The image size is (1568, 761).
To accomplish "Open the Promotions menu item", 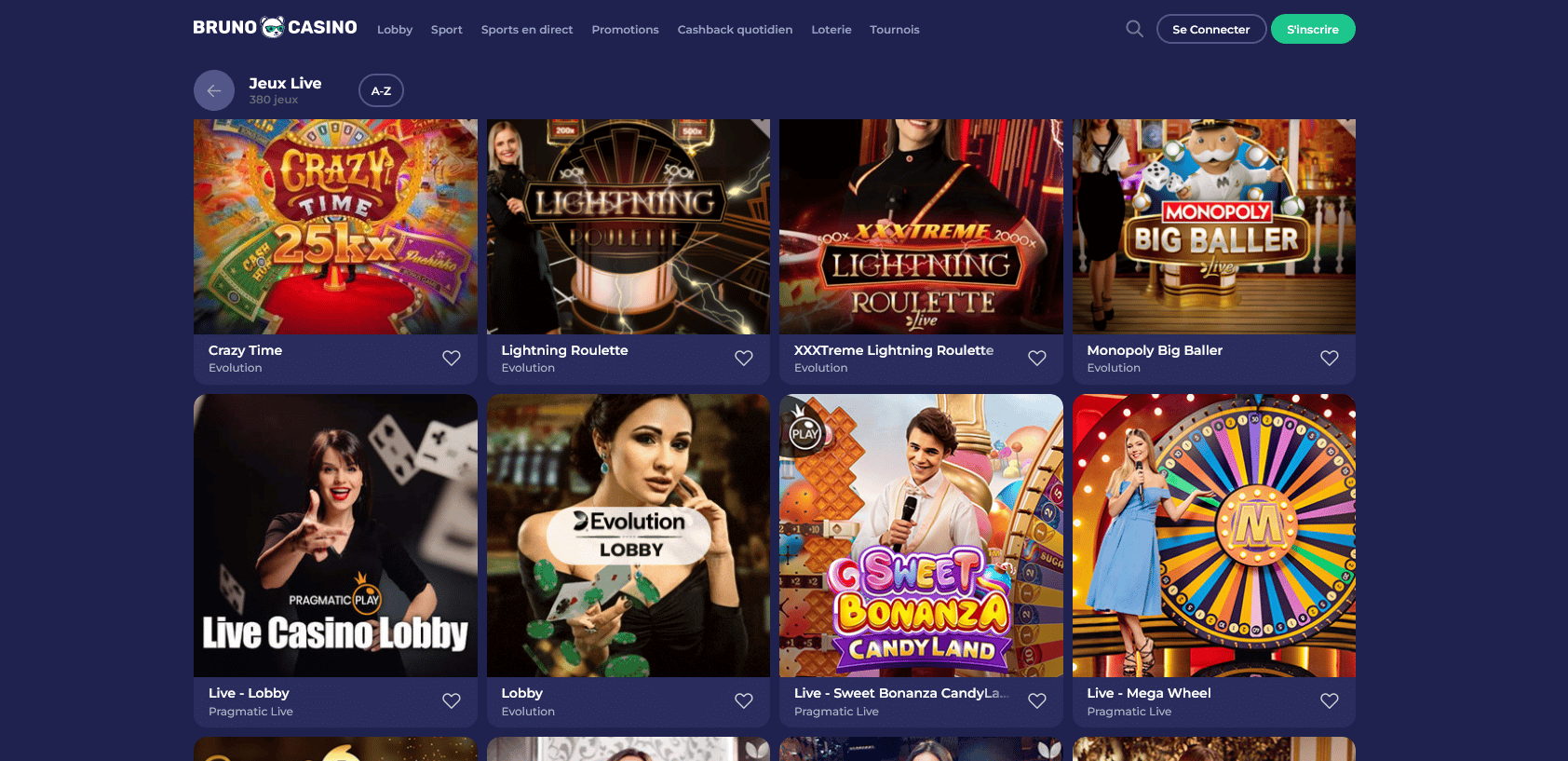I will pos(625,30).
